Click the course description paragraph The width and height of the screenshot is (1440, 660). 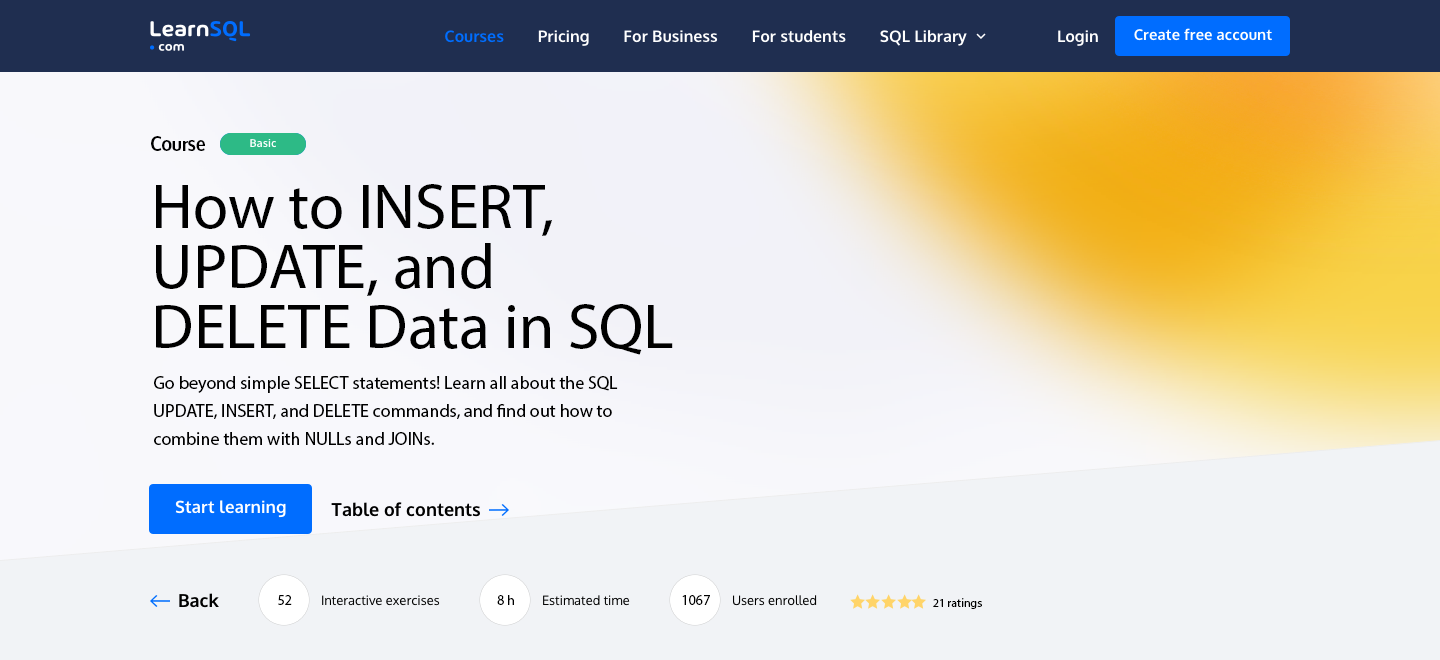[385, 411]
